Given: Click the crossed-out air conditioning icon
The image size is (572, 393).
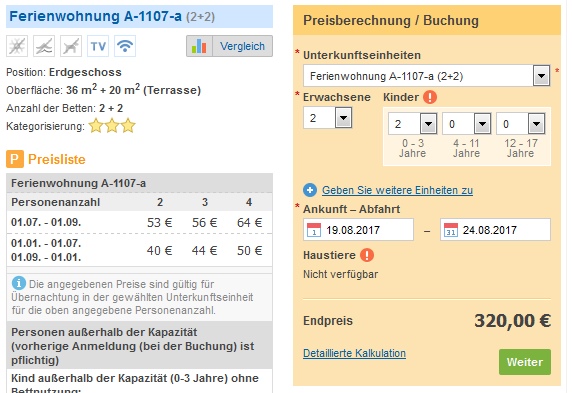Looking at the screenshot, I should (17, 46).
